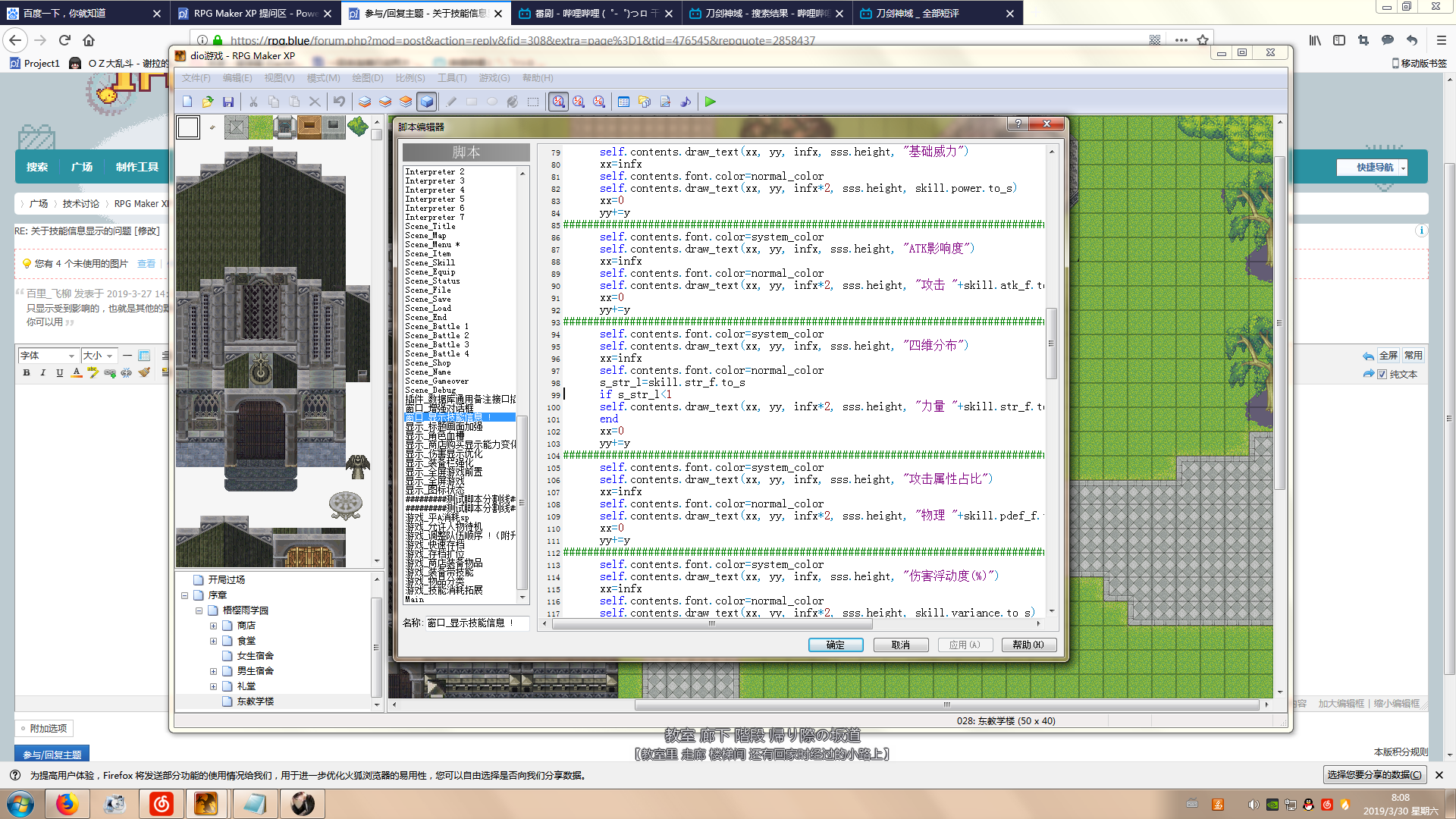Choose the 1:2 zoom icon
Image resolution: width=1456 pixels, height=819 pixels.
[579, 102]
